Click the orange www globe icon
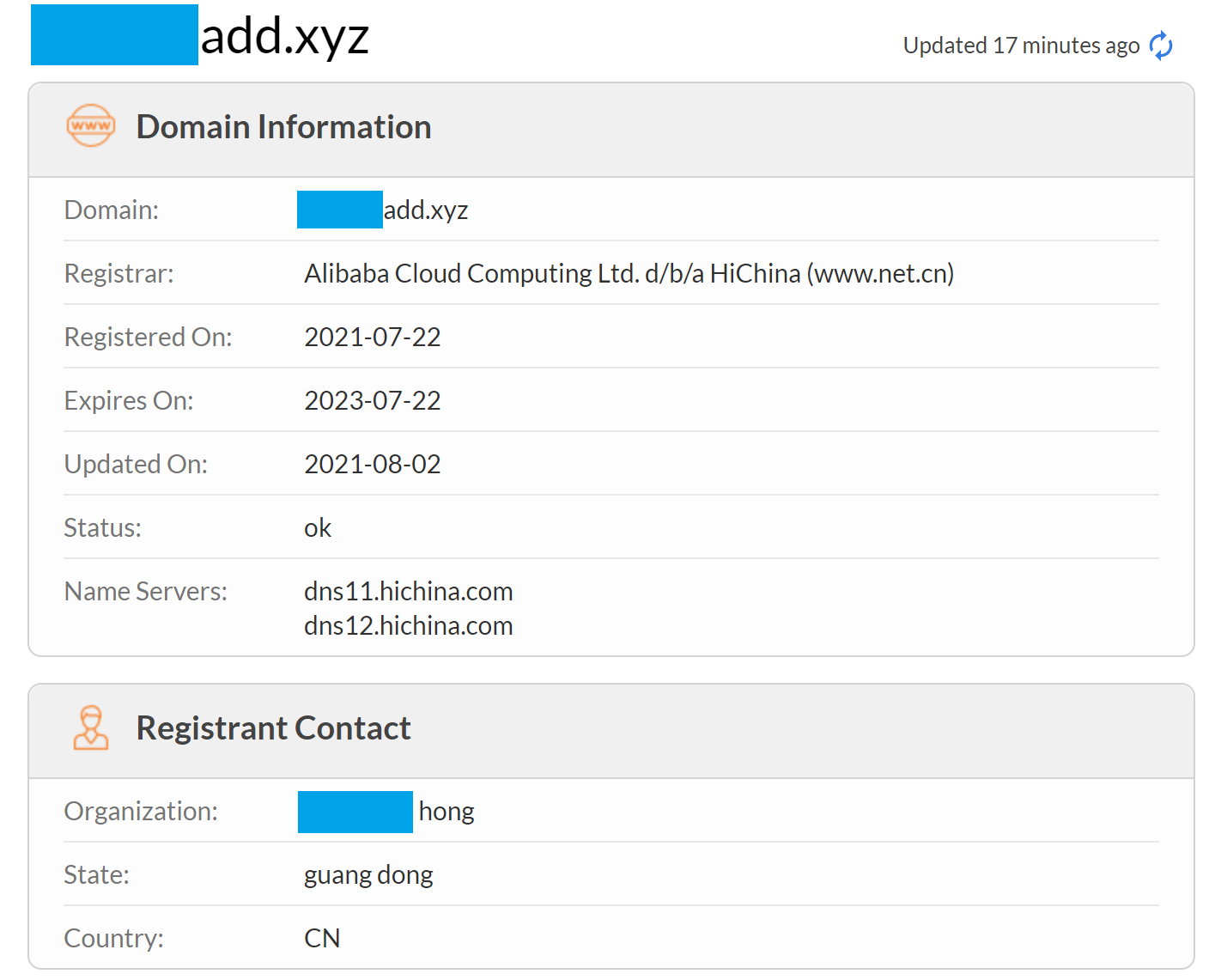This screenshot has height=980, width=1215. point(90,125)
